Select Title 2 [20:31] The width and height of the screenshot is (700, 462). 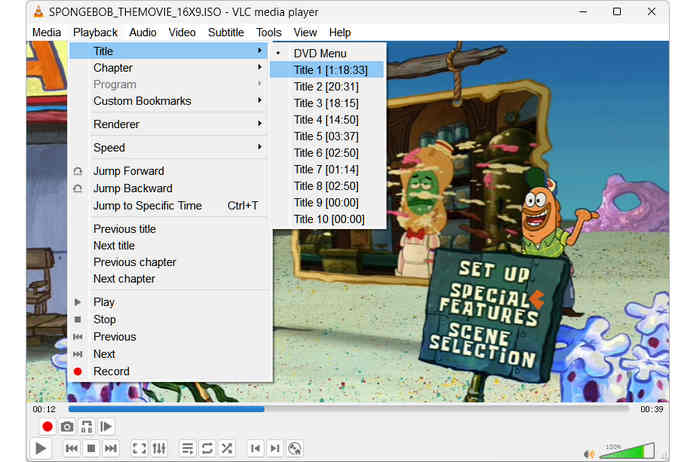(328, 87)
